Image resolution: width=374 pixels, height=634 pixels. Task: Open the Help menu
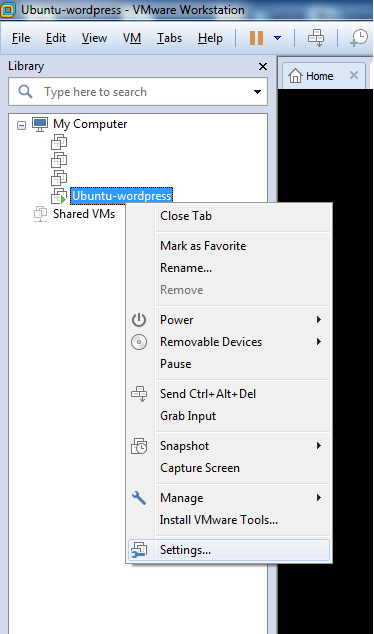[x=210, y=38]
